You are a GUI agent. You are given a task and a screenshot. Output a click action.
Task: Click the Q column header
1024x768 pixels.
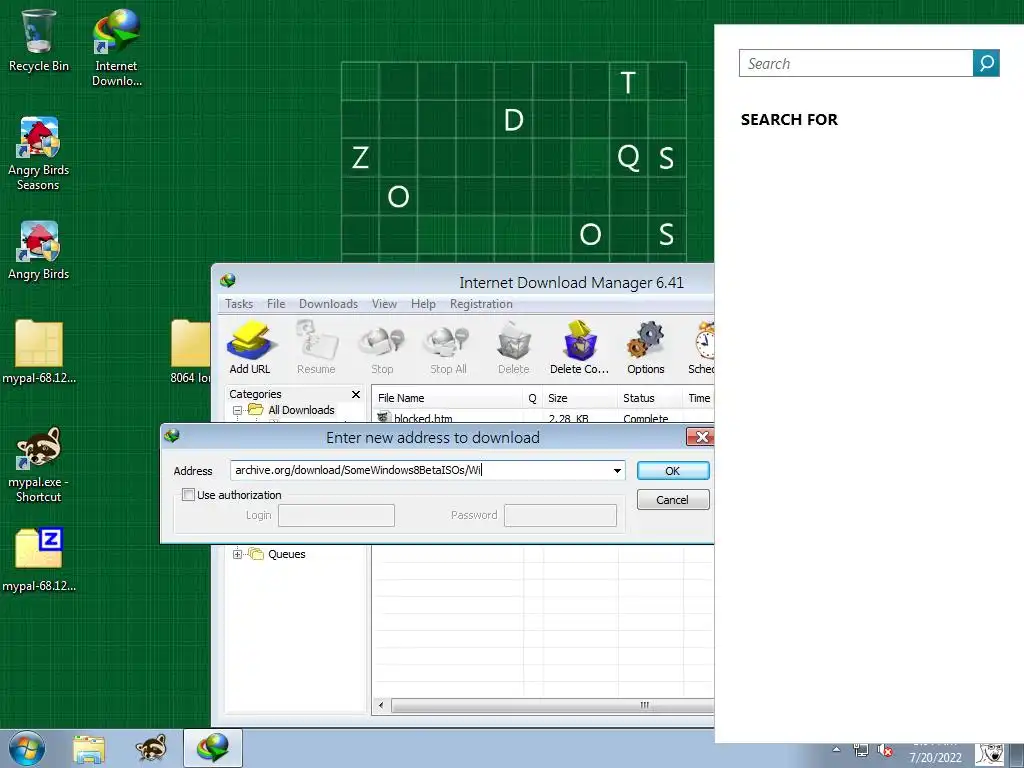coord(532,398)
